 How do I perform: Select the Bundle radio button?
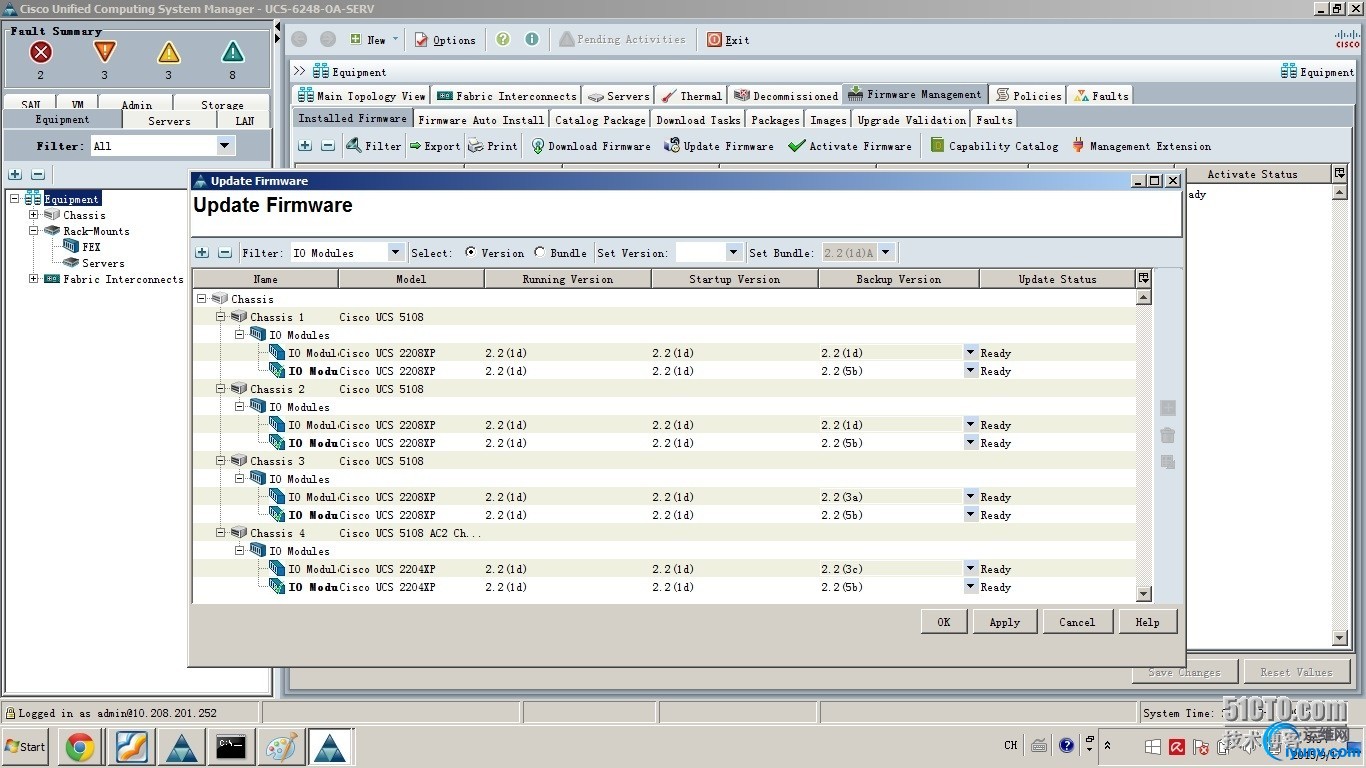[540, 253]
